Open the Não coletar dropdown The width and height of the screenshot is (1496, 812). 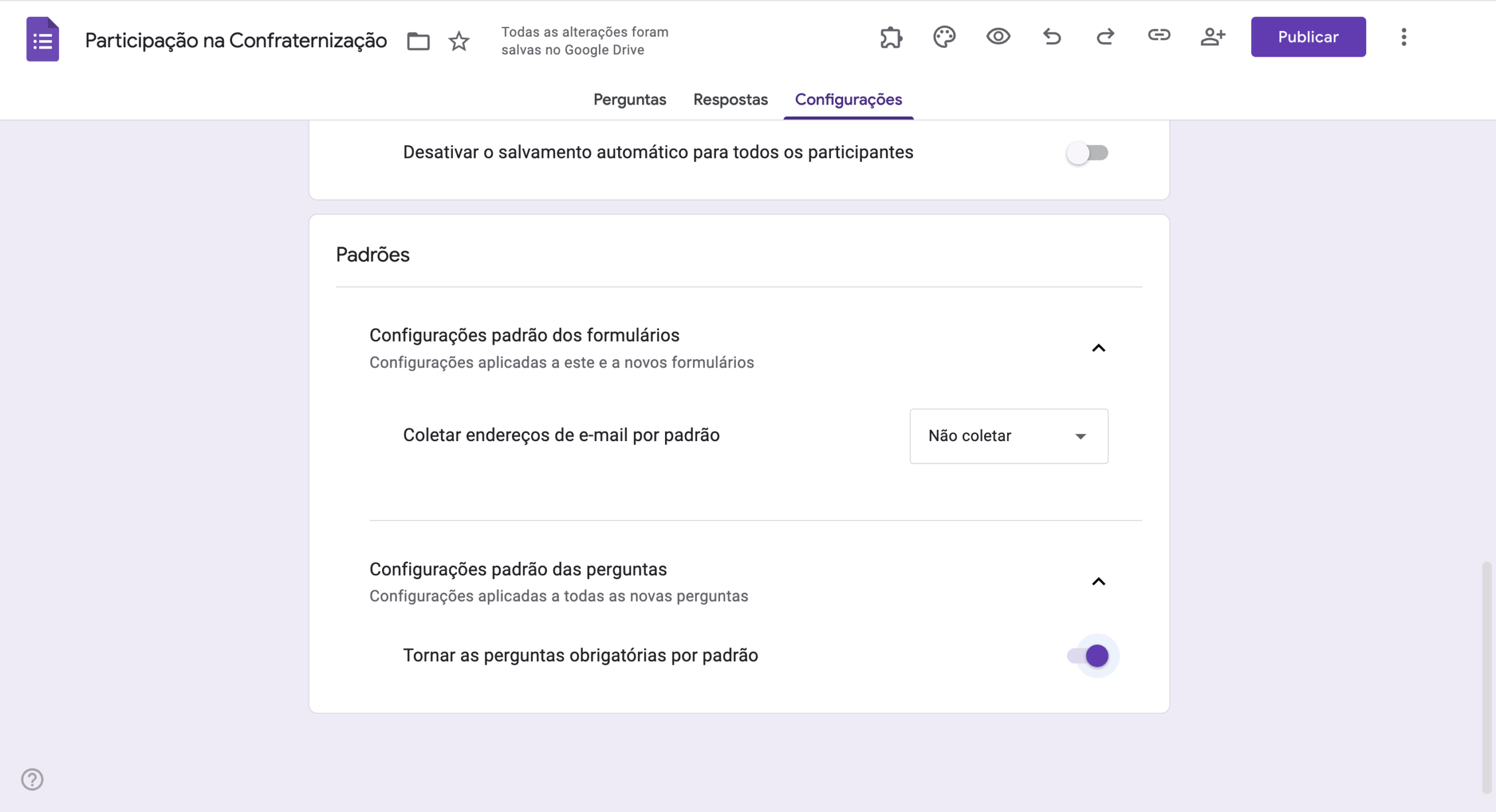point(1008,436)
